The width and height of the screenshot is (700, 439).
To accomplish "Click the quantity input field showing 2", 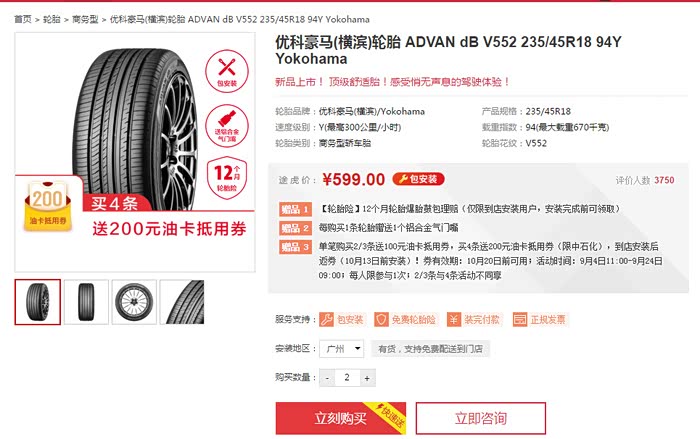I will (x=347, y=378).
